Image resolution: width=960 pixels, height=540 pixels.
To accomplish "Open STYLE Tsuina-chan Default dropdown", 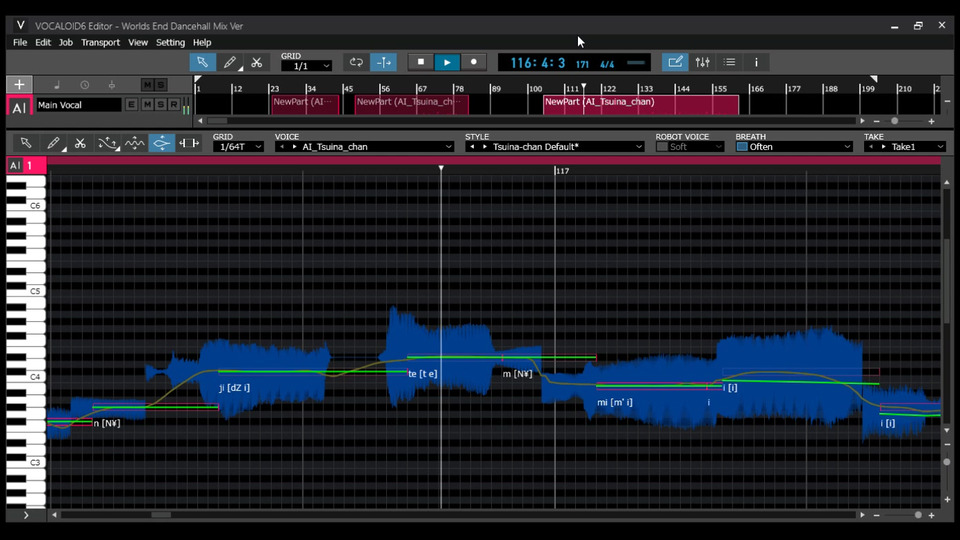I will [555, 147].
